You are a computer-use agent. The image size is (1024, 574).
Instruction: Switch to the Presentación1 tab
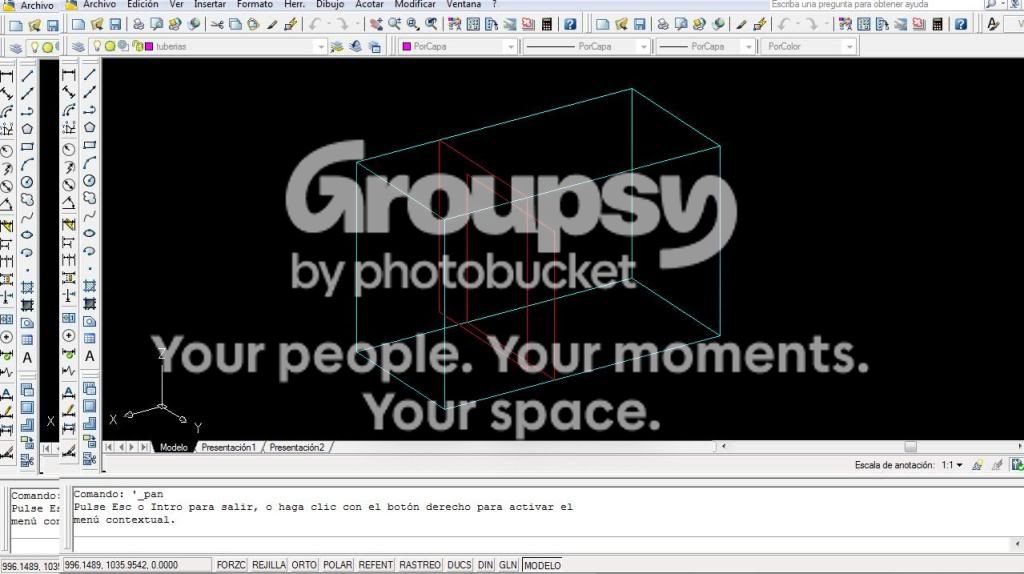pos(228,447)
